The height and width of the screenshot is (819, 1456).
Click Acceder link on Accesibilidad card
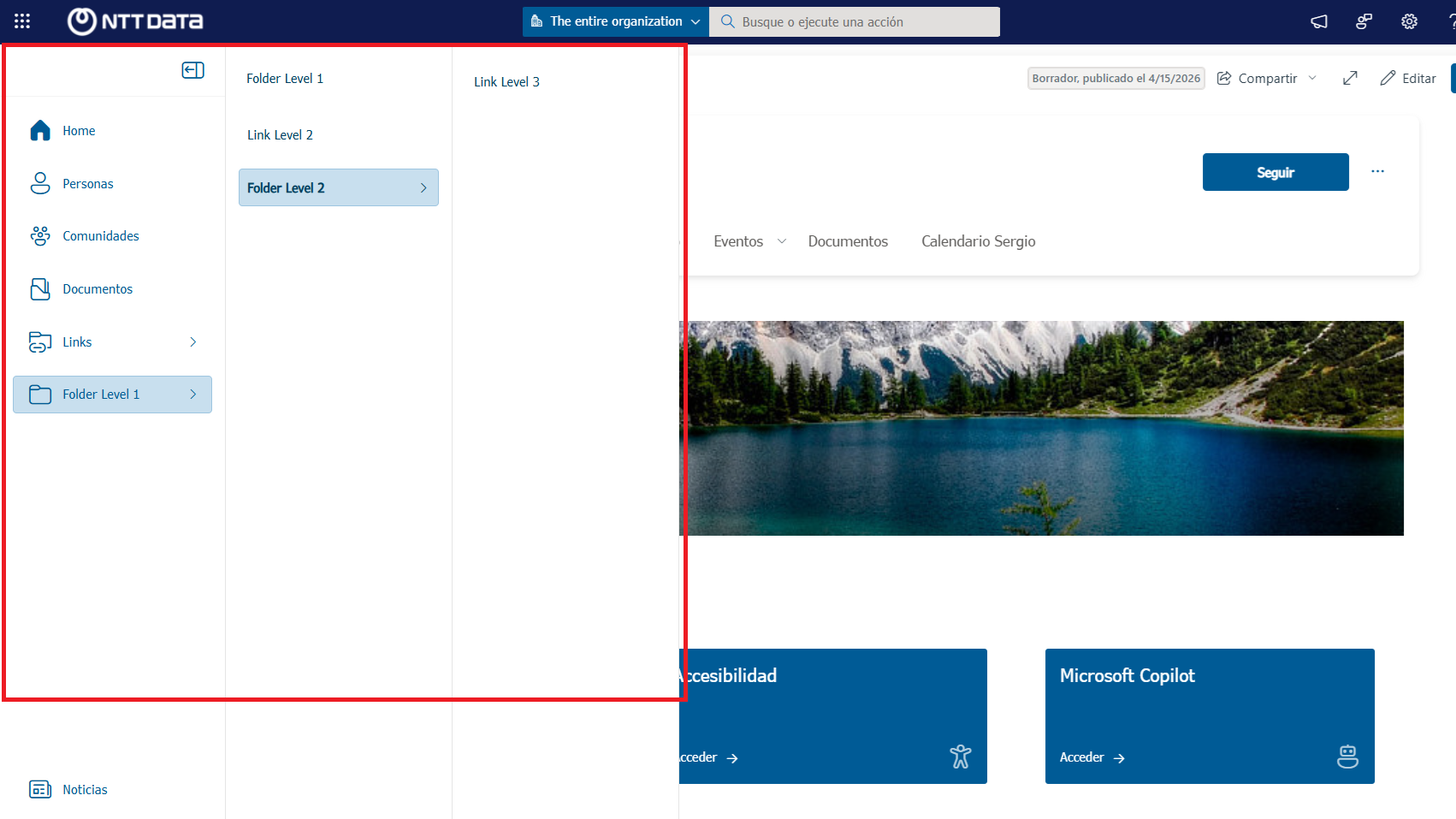point(708,758)
